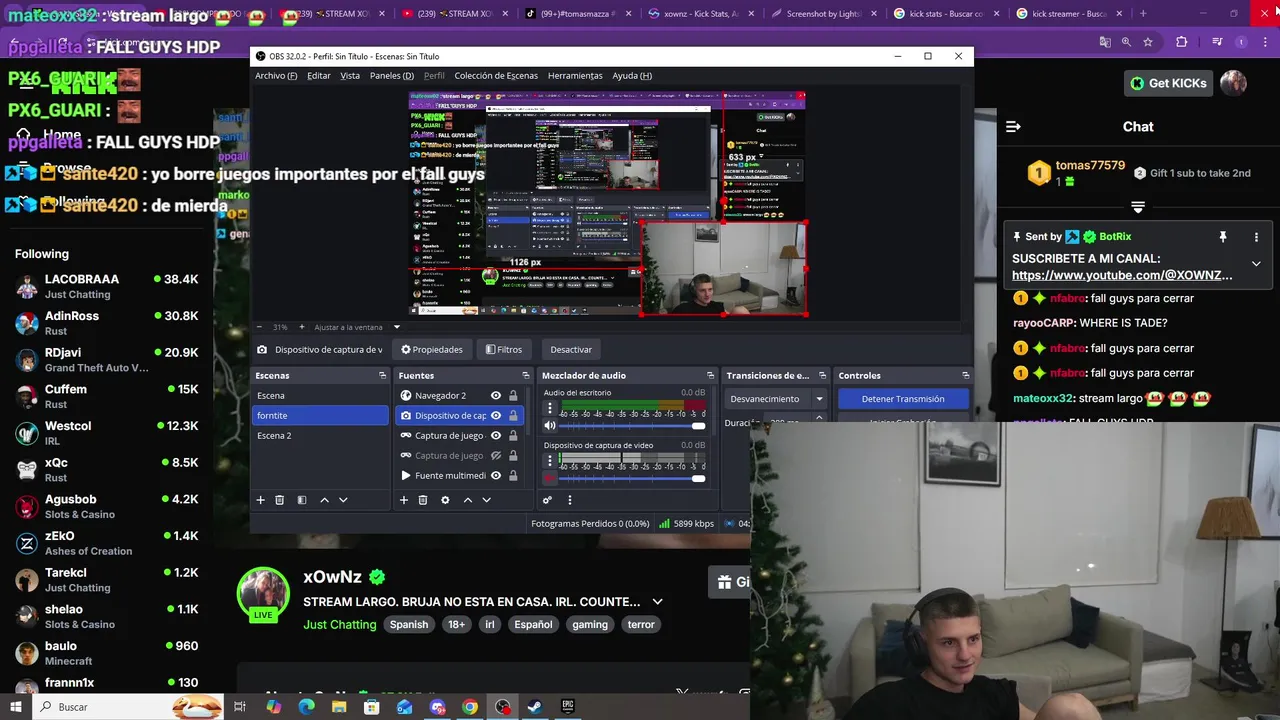Open Chrome extensions puzzle icon

click(x=1182, y=42)
